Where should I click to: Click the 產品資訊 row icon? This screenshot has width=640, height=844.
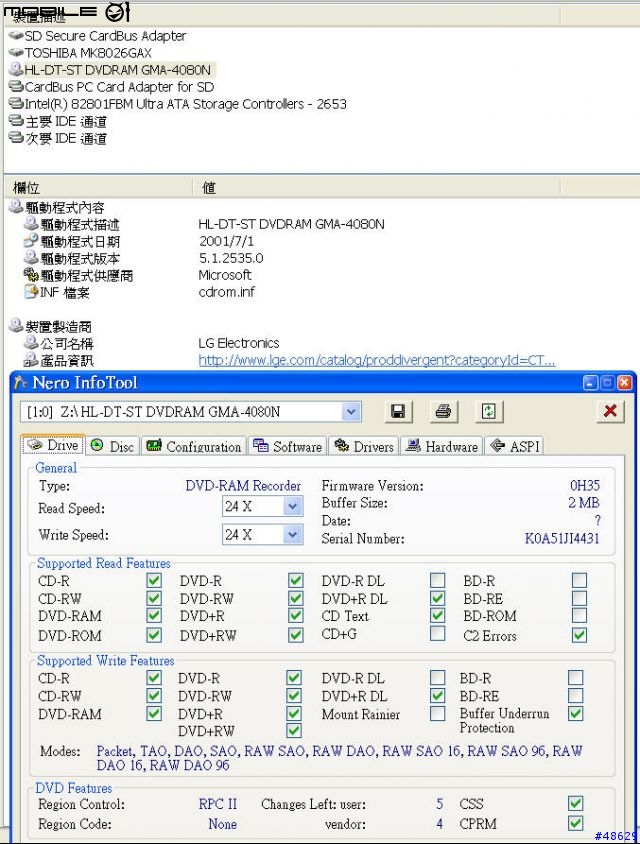pyautogui.click(x=31, y=360)
